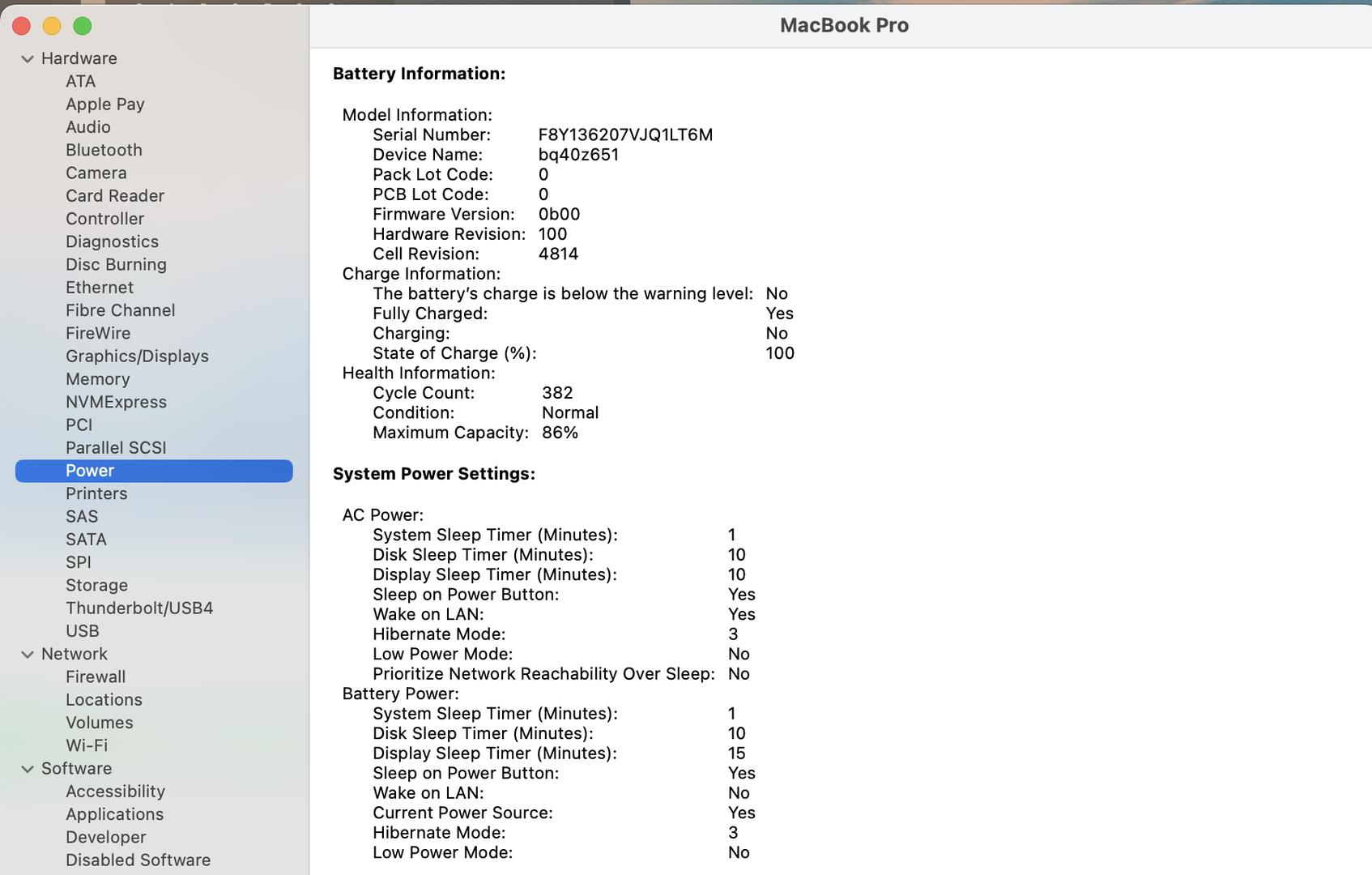The image size is (1372, 875).
Task: Click Battery Power Display Sleep Timer value 15
Action: [x=736, y=753]
